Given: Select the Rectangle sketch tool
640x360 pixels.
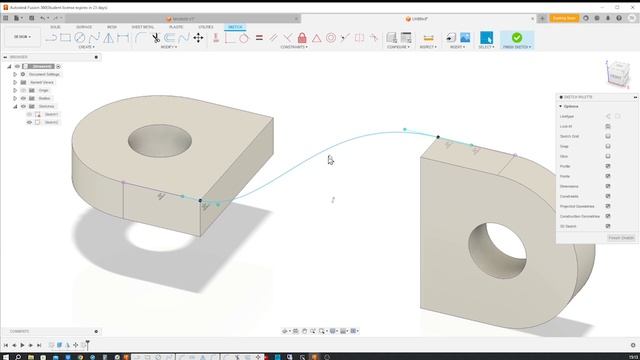Looking at the screenshot, I should (x=65, y=38).
